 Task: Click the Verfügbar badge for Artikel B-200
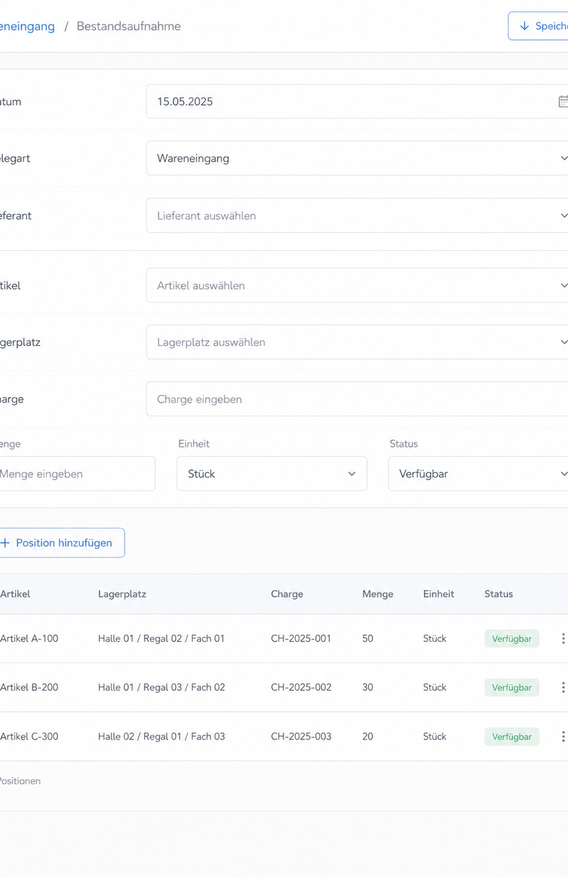point(512,687)
